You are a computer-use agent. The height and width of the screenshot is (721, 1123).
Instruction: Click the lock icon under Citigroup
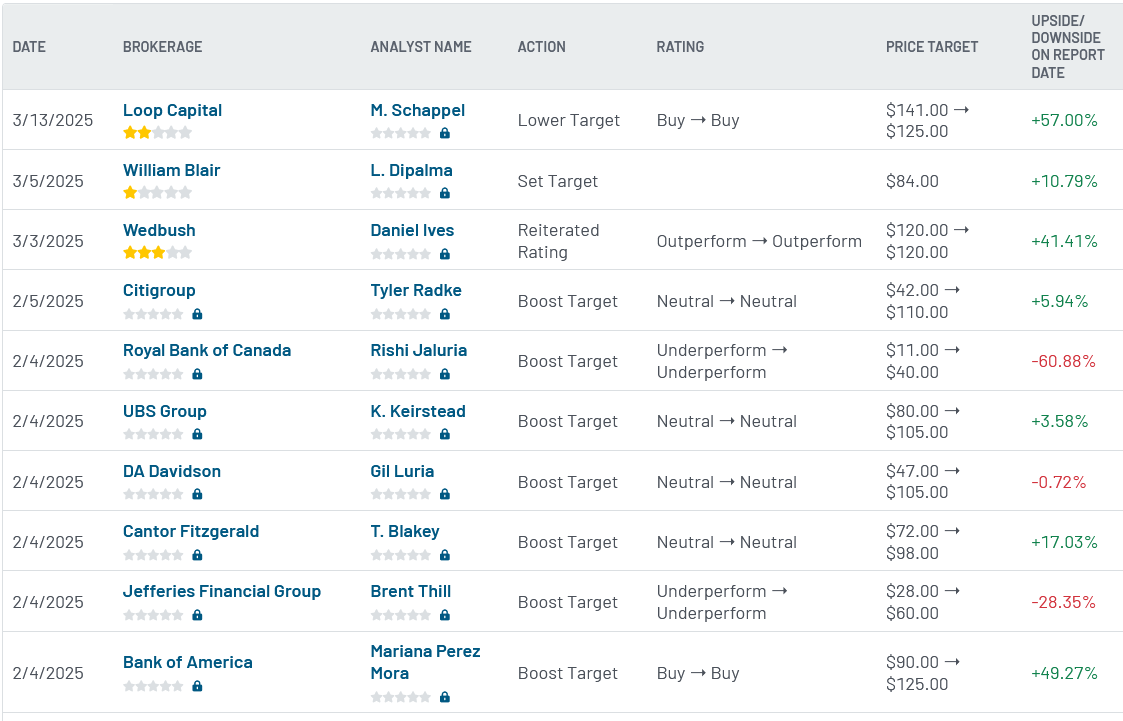[198, 314]
